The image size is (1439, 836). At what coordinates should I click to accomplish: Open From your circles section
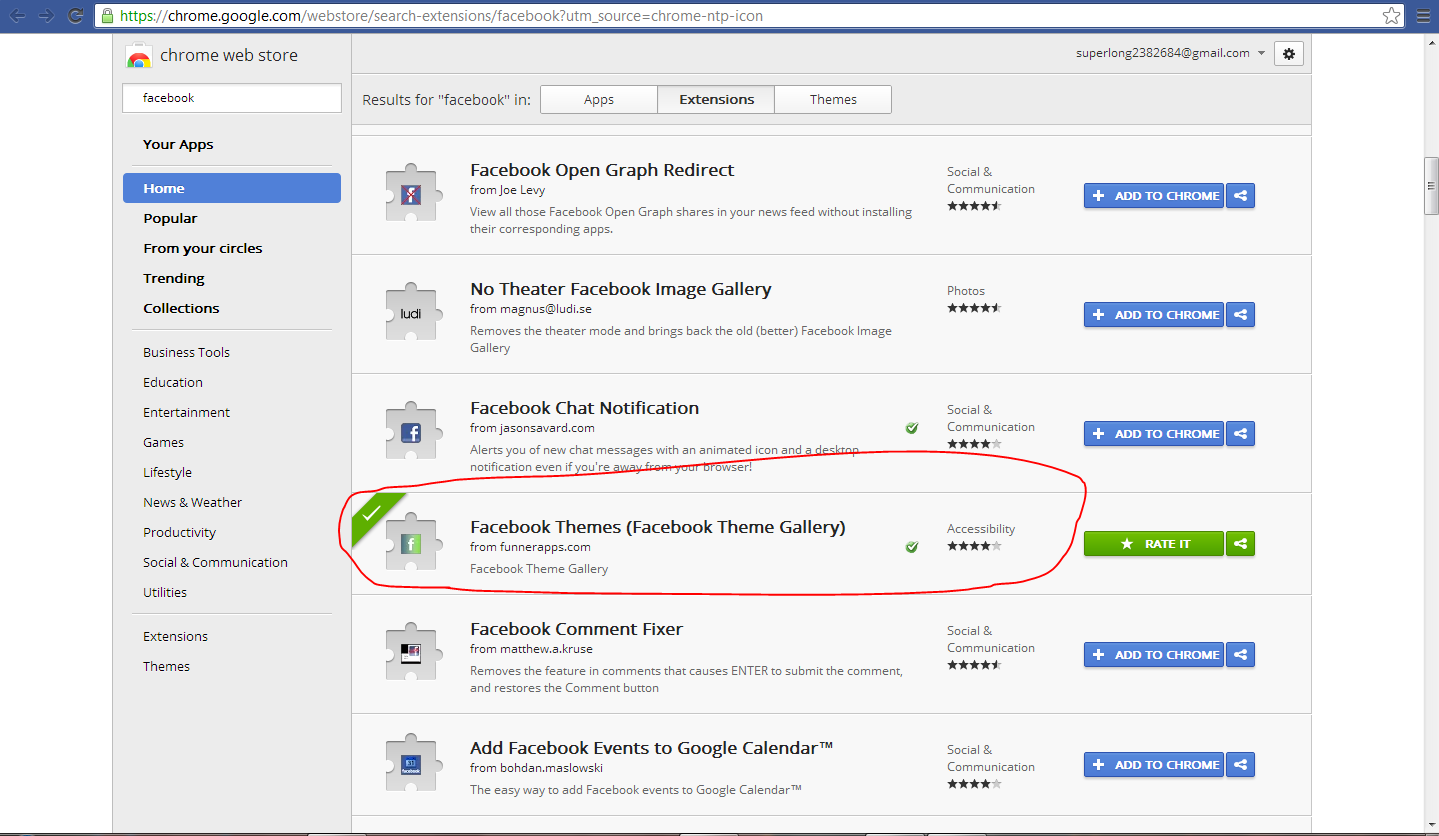point(203,248)
